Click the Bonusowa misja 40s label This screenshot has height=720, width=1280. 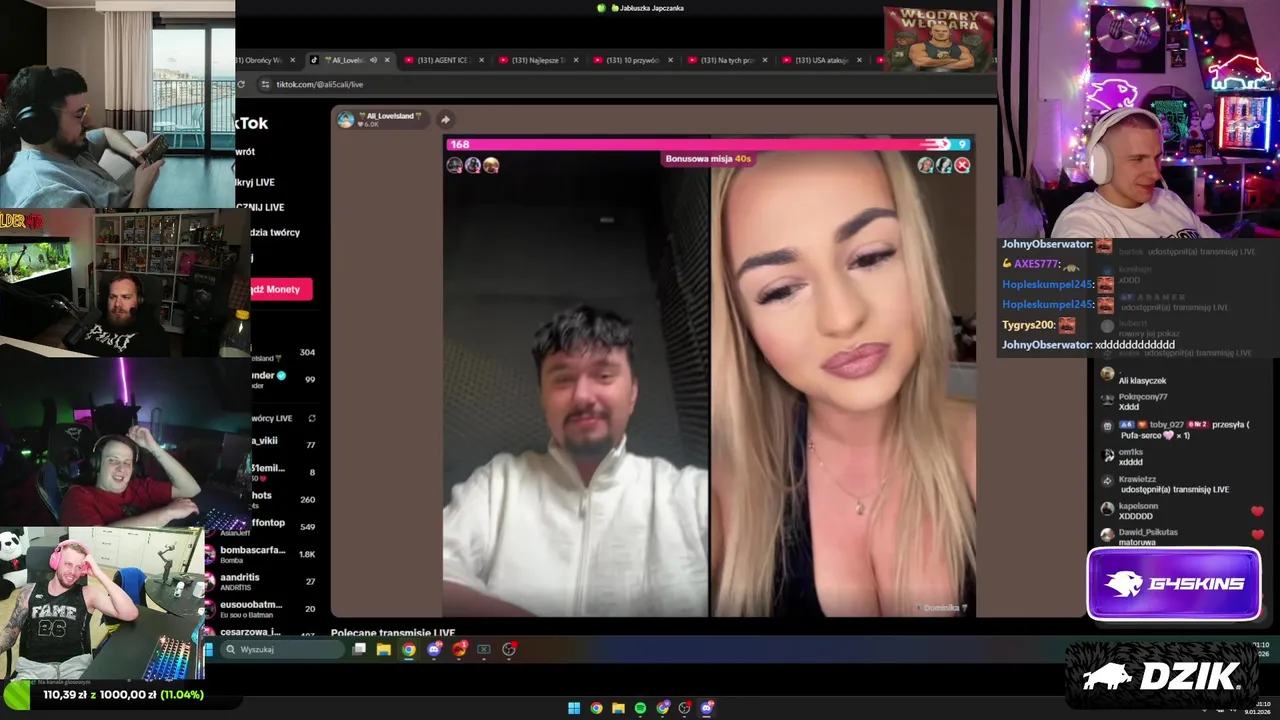click(x=708, y=159)
